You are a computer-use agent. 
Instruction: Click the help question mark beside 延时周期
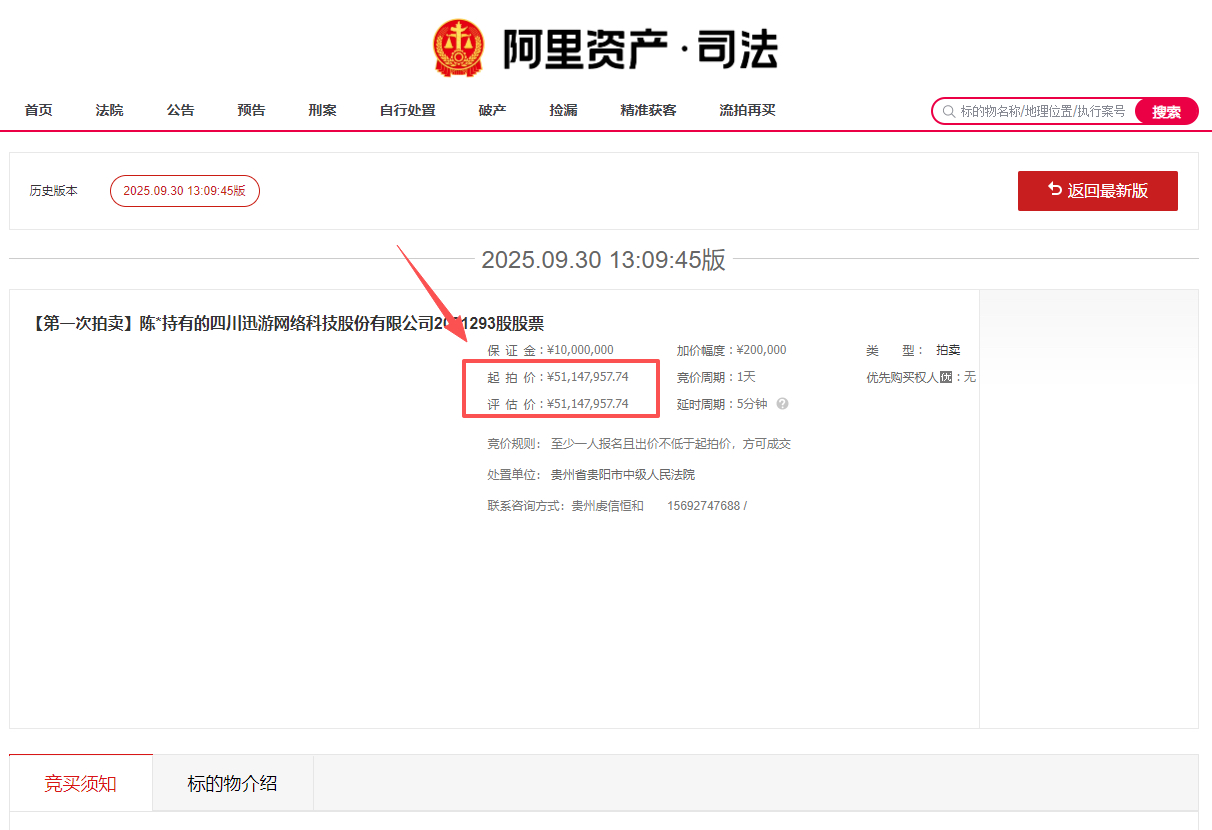click(782, 404)
